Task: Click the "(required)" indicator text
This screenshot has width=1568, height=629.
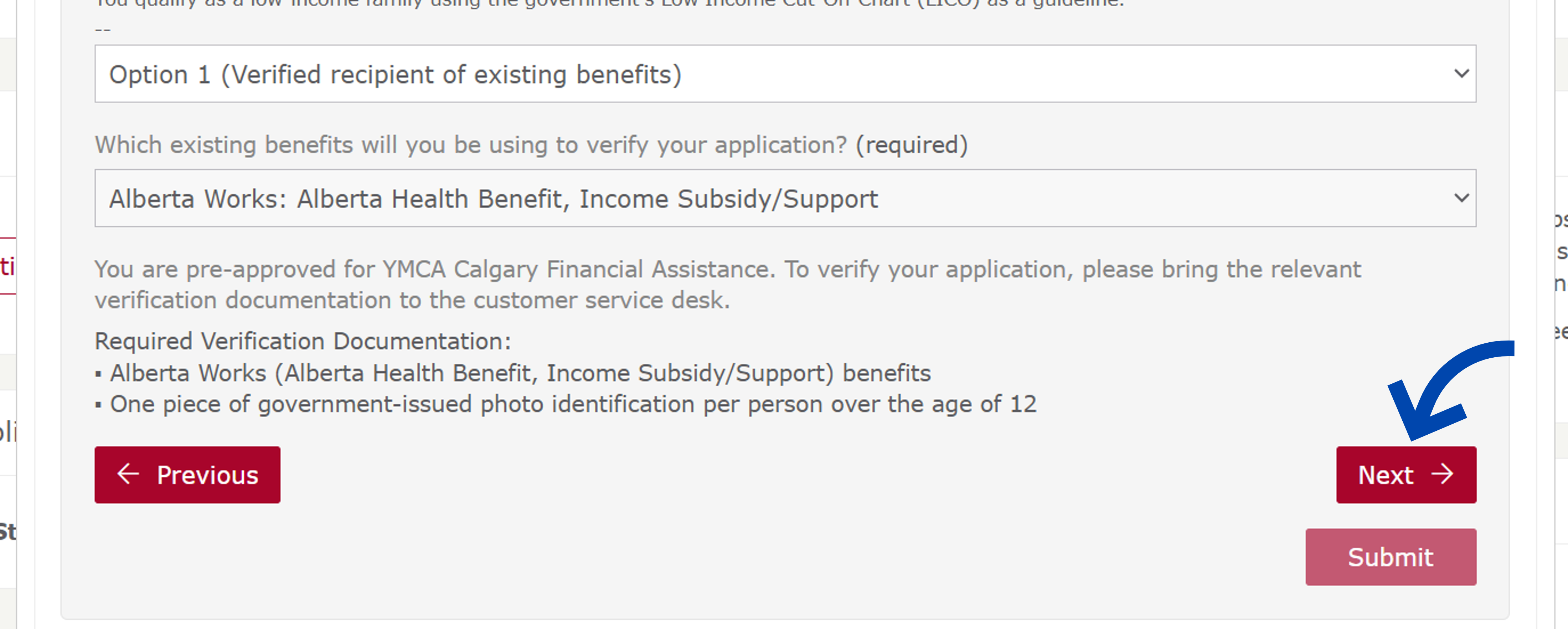Action: tap(911, 145)
